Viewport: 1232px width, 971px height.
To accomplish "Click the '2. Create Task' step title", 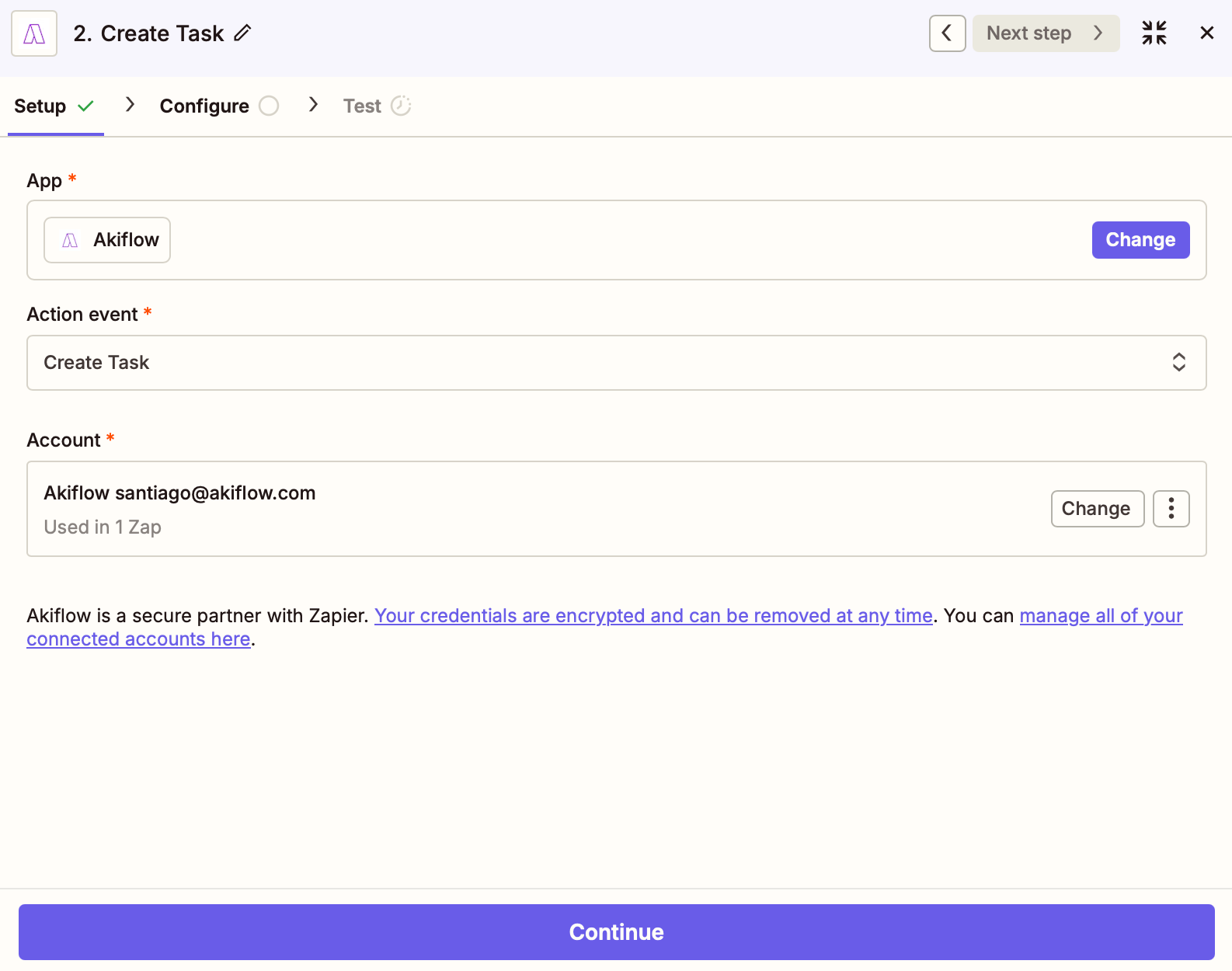I will [148, 33].
